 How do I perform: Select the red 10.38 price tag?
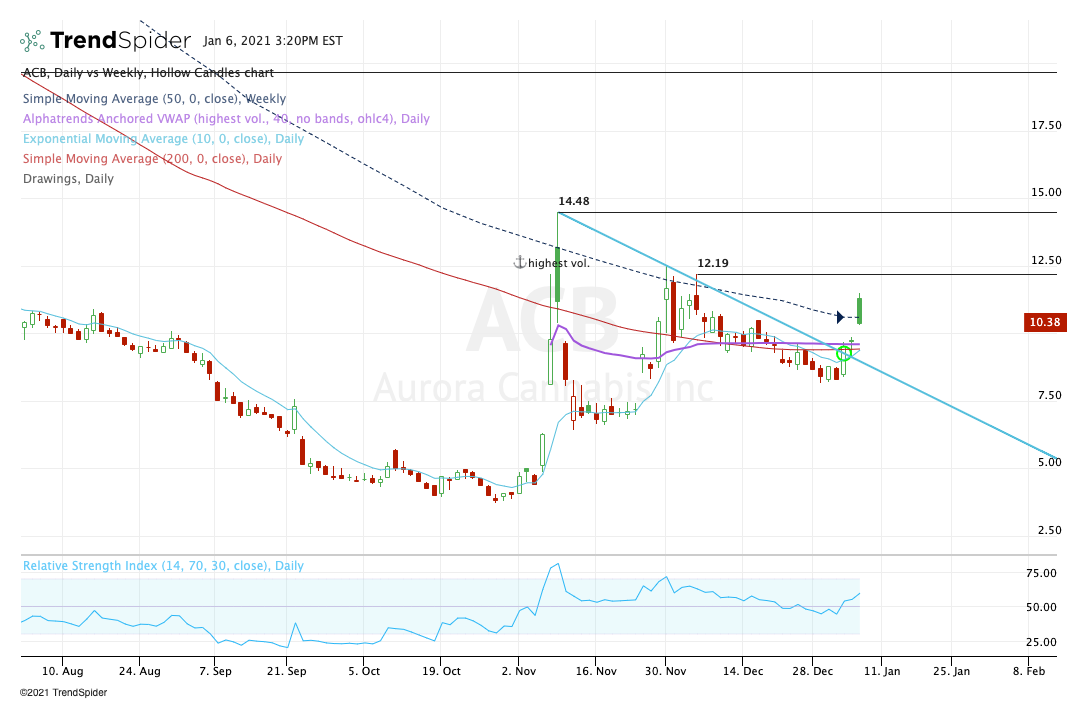pos(1044,322)
